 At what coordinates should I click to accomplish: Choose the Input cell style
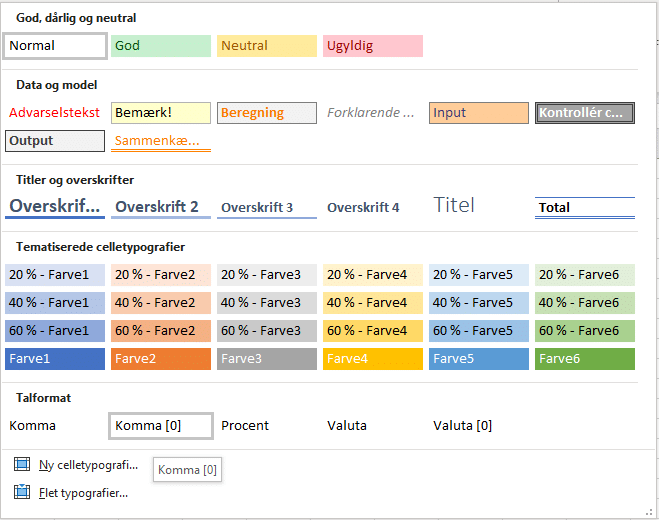coord(478,113)
